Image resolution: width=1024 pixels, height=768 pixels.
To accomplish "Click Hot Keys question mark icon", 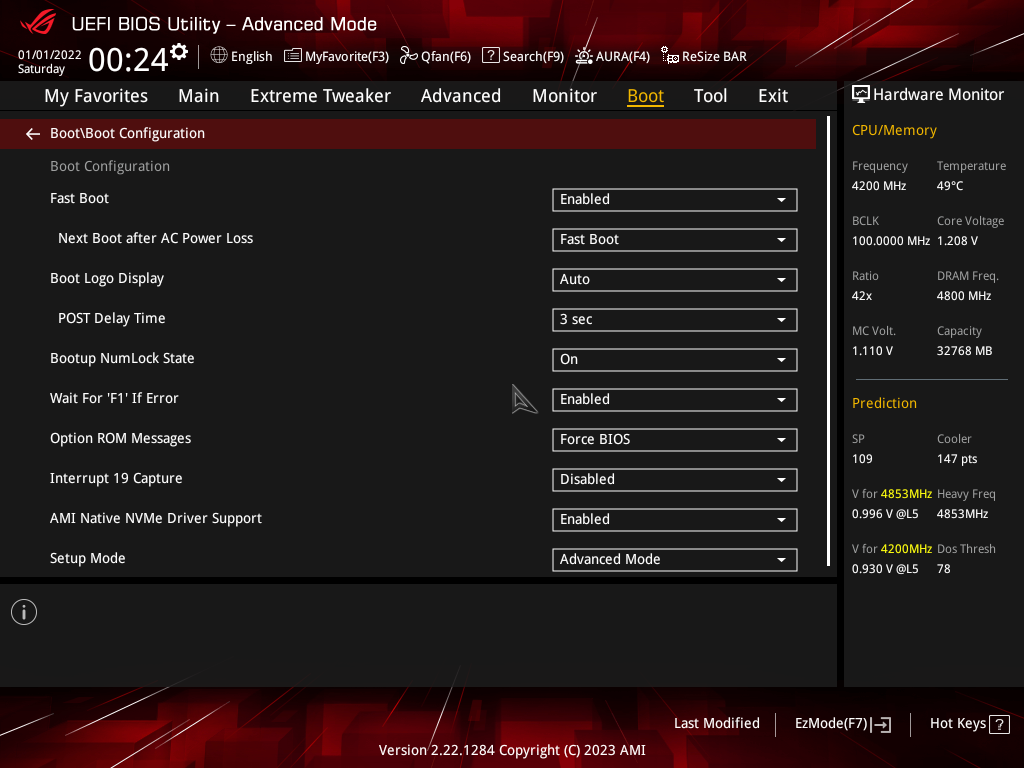I will tap(999, 724).
